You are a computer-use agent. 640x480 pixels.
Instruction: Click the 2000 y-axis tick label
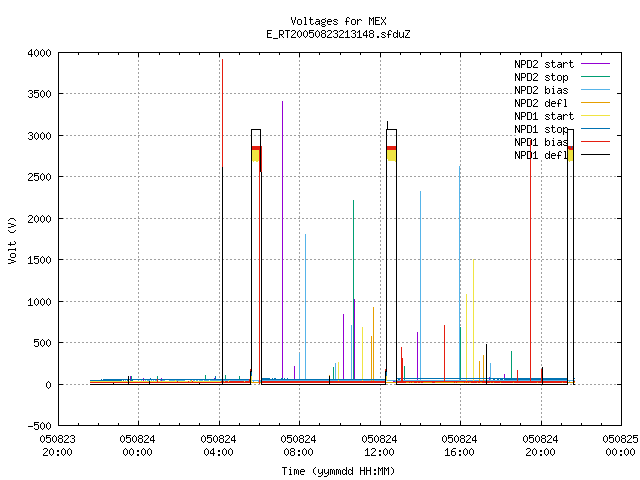click(x=39, y=219)
